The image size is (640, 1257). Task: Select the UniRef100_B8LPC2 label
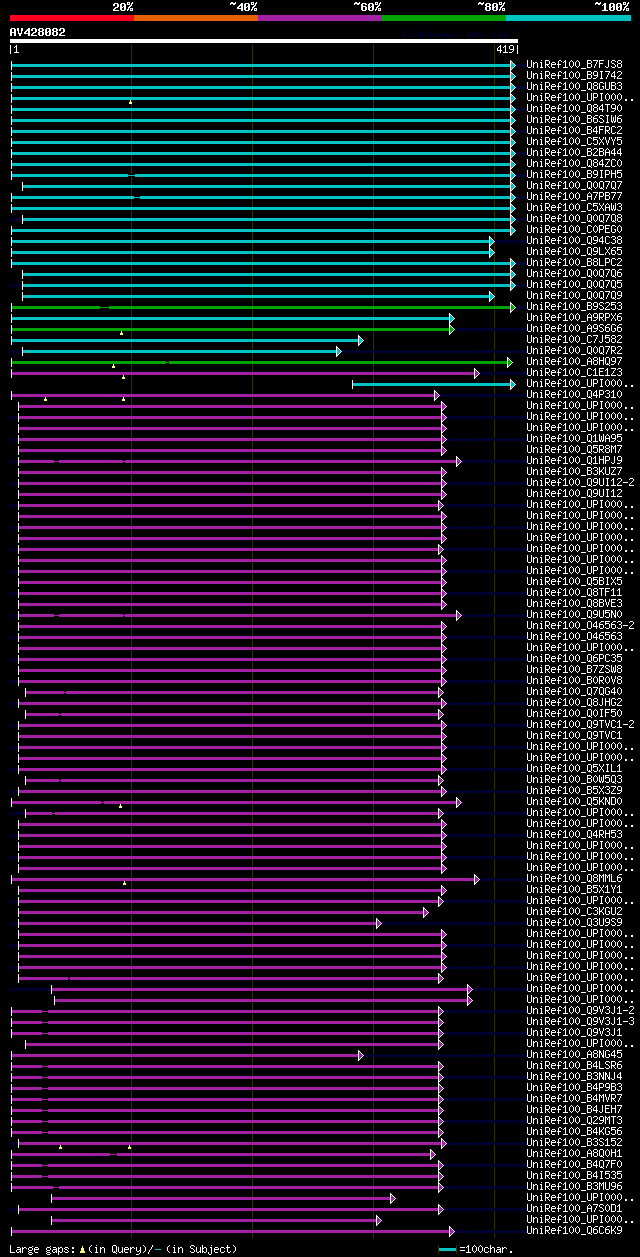[574, 262]
